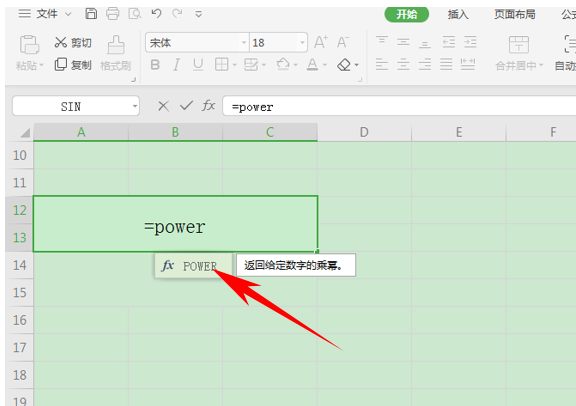Click the merged cell containing =power
The width and height of the screenshot is (576, 406).
click(175, 224)
